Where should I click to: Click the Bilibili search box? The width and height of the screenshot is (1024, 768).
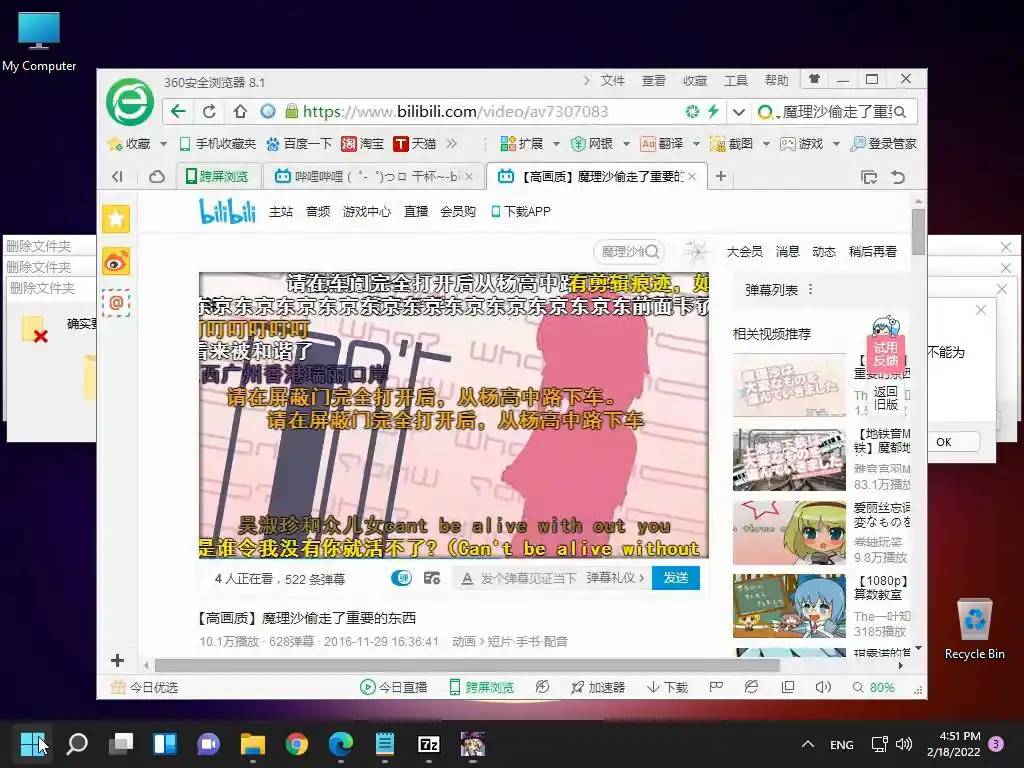pos(630,251)
